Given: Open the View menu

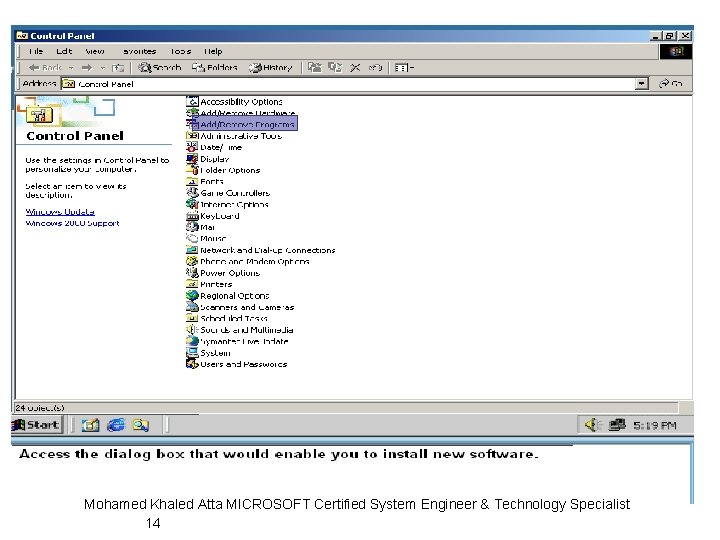Looking at the screenshot, I should (95, 51).
